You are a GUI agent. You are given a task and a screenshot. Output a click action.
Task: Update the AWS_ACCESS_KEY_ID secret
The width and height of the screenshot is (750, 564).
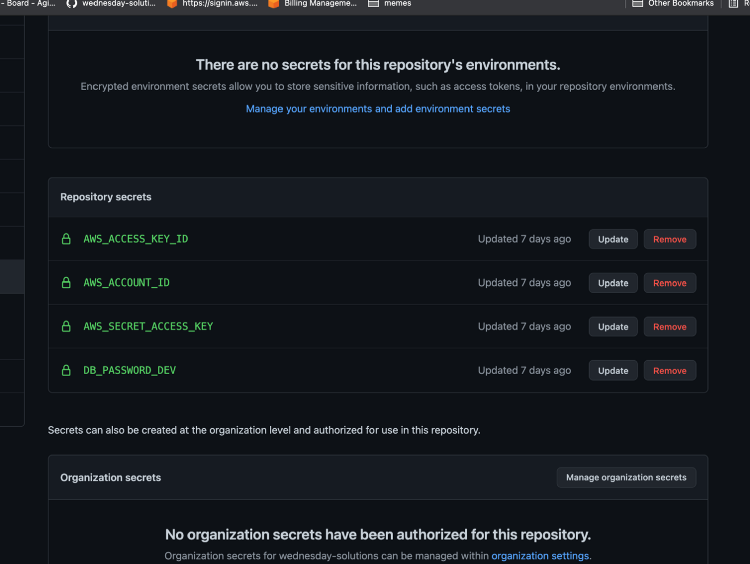tap(613, 239)
